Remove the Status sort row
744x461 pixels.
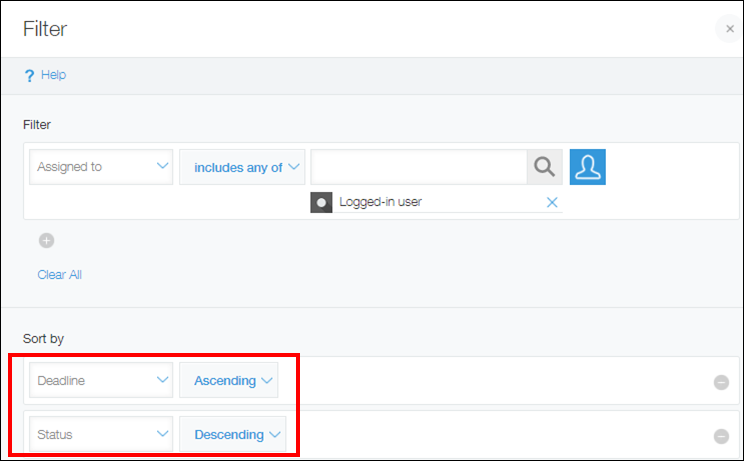[721, 435]
